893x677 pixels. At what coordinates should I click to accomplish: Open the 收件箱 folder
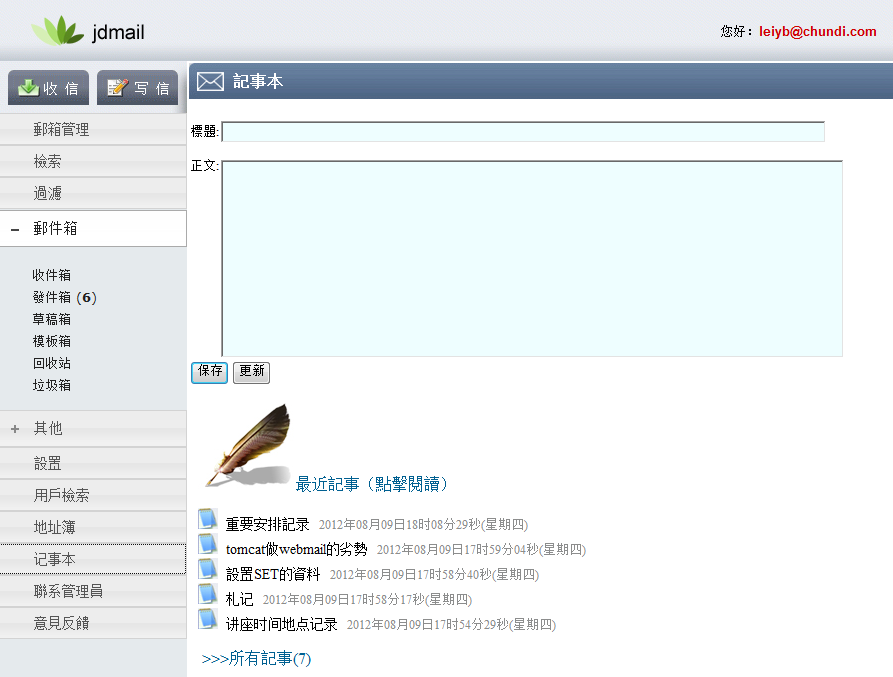click(52, 275)
